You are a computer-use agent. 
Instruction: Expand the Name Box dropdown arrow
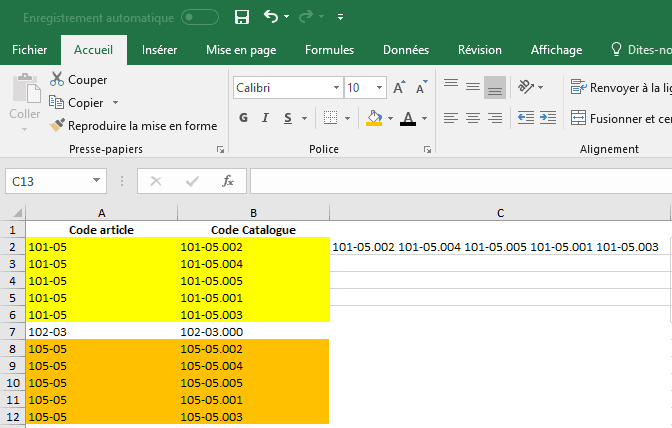coord(96,181)
